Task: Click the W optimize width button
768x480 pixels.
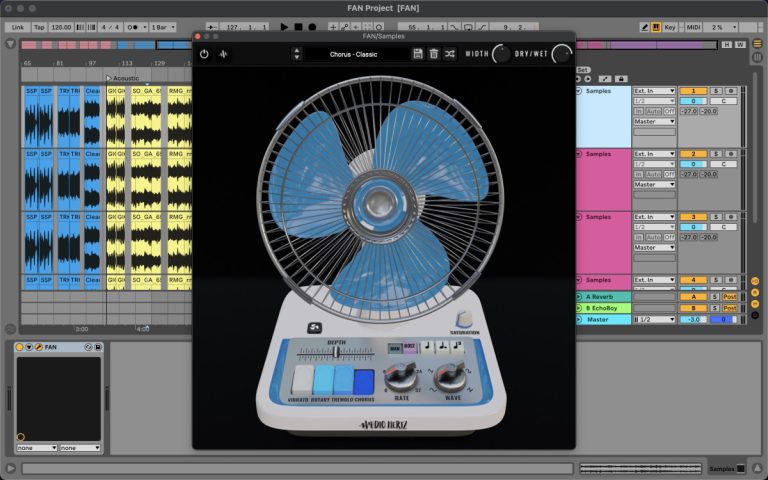Action: tap(740, 45)
